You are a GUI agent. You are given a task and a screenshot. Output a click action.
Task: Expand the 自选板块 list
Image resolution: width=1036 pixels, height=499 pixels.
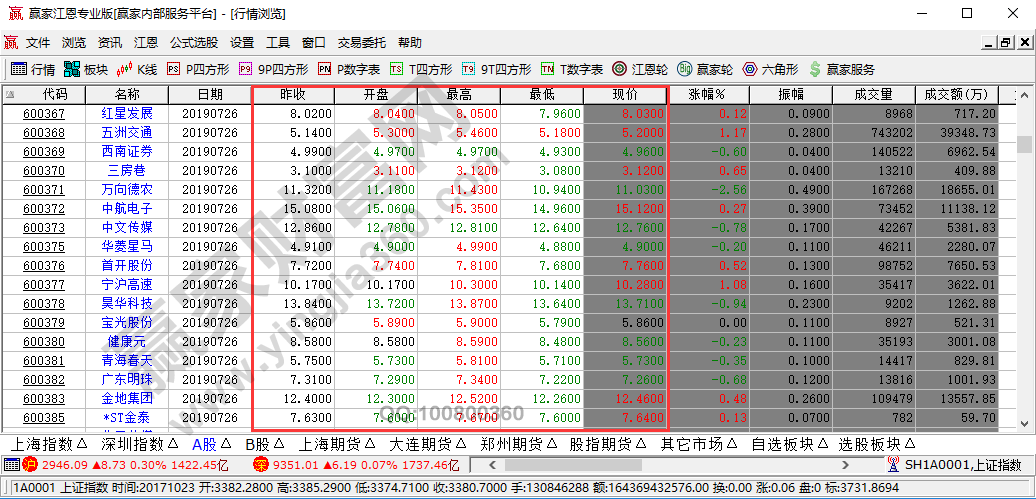[x=785, y=444]
